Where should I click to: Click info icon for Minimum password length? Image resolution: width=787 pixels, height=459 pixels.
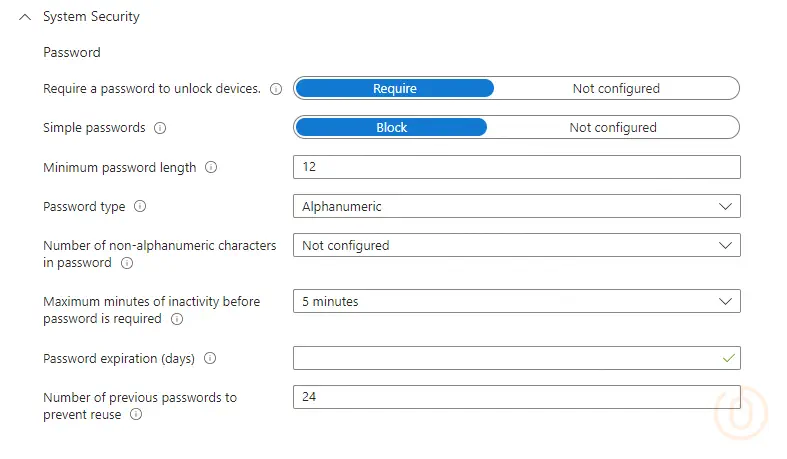[211, 168]
